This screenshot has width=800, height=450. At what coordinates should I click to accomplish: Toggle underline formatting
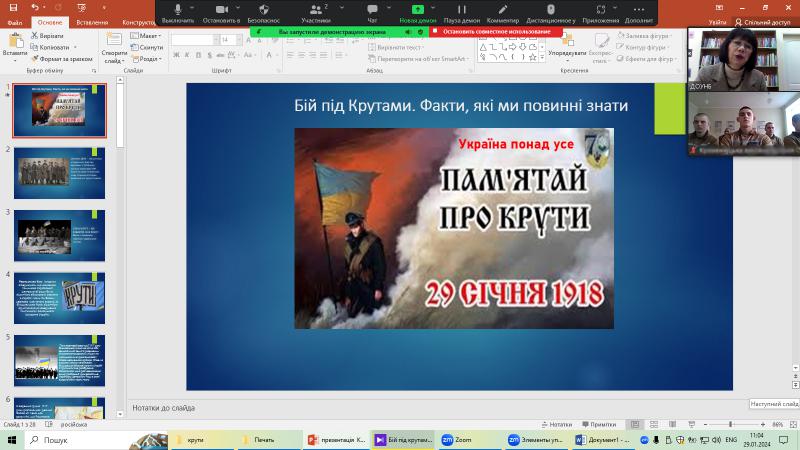(198, 55)
